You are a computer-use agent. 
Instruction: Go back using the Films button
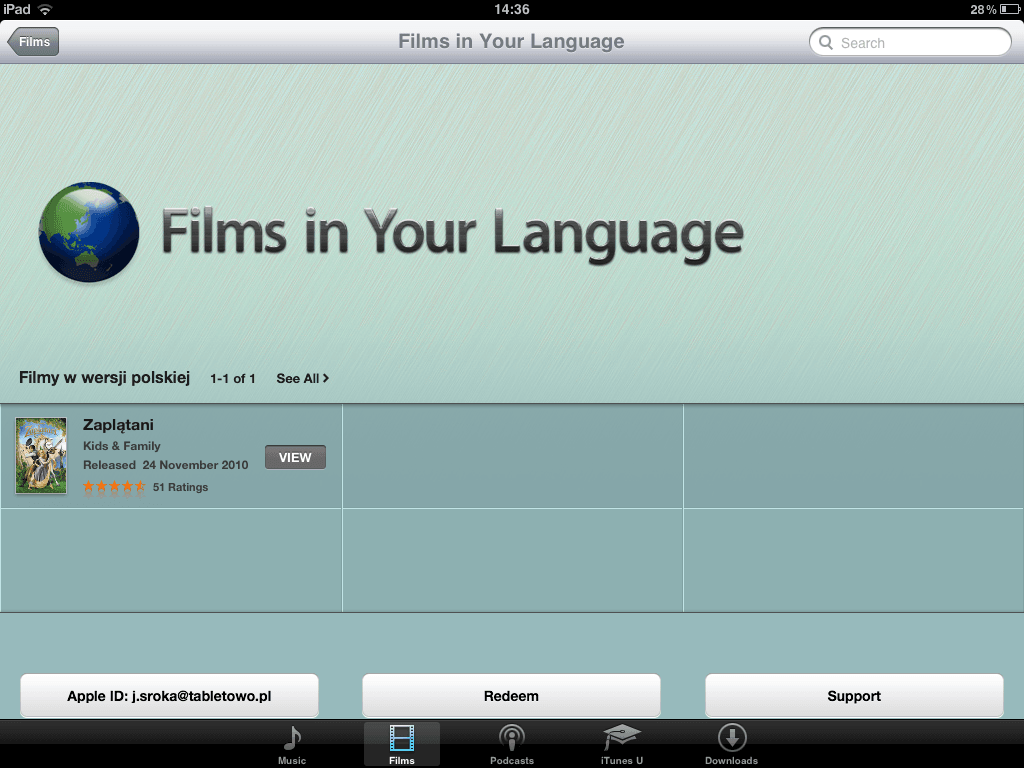point(33,42)
